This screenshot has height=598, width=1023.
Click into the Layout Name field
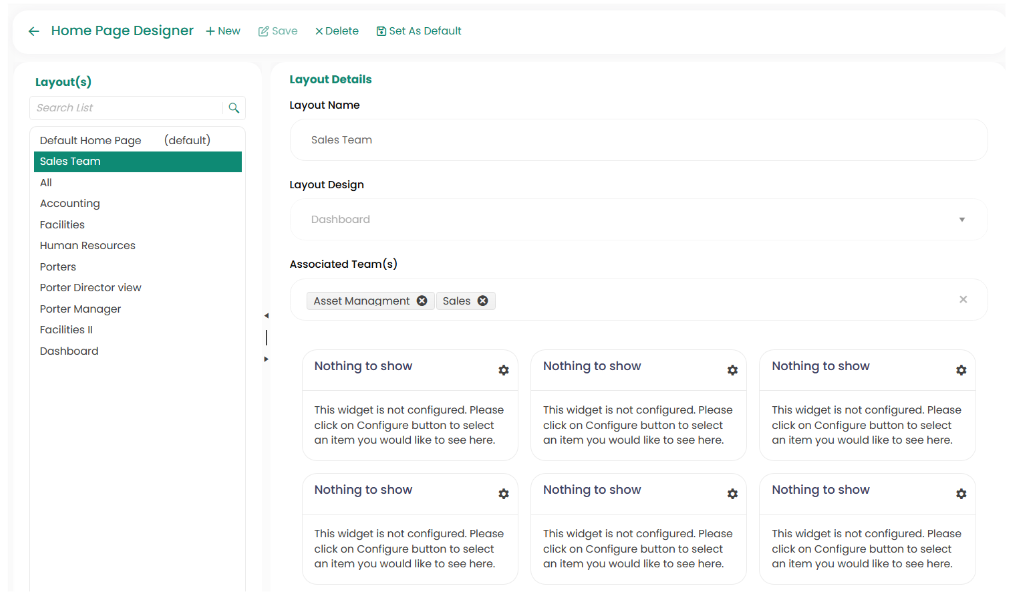click(x=638, y=140)
